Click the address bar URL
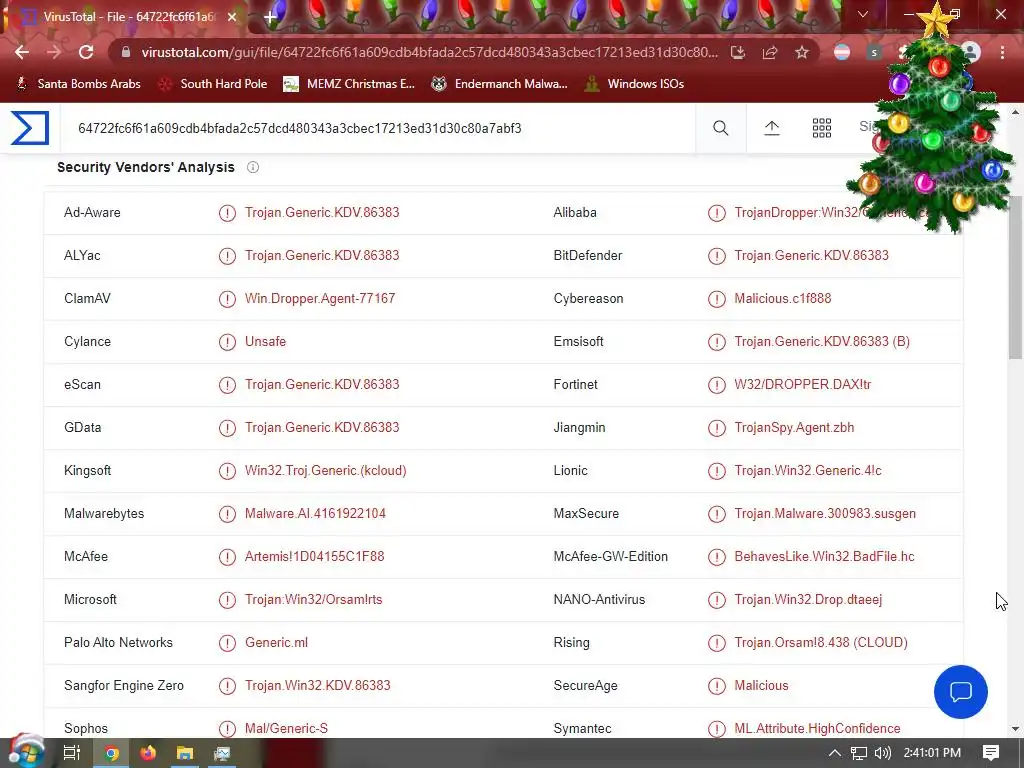The width and height of the screenshot is (1024, 768). click(429, 52)
